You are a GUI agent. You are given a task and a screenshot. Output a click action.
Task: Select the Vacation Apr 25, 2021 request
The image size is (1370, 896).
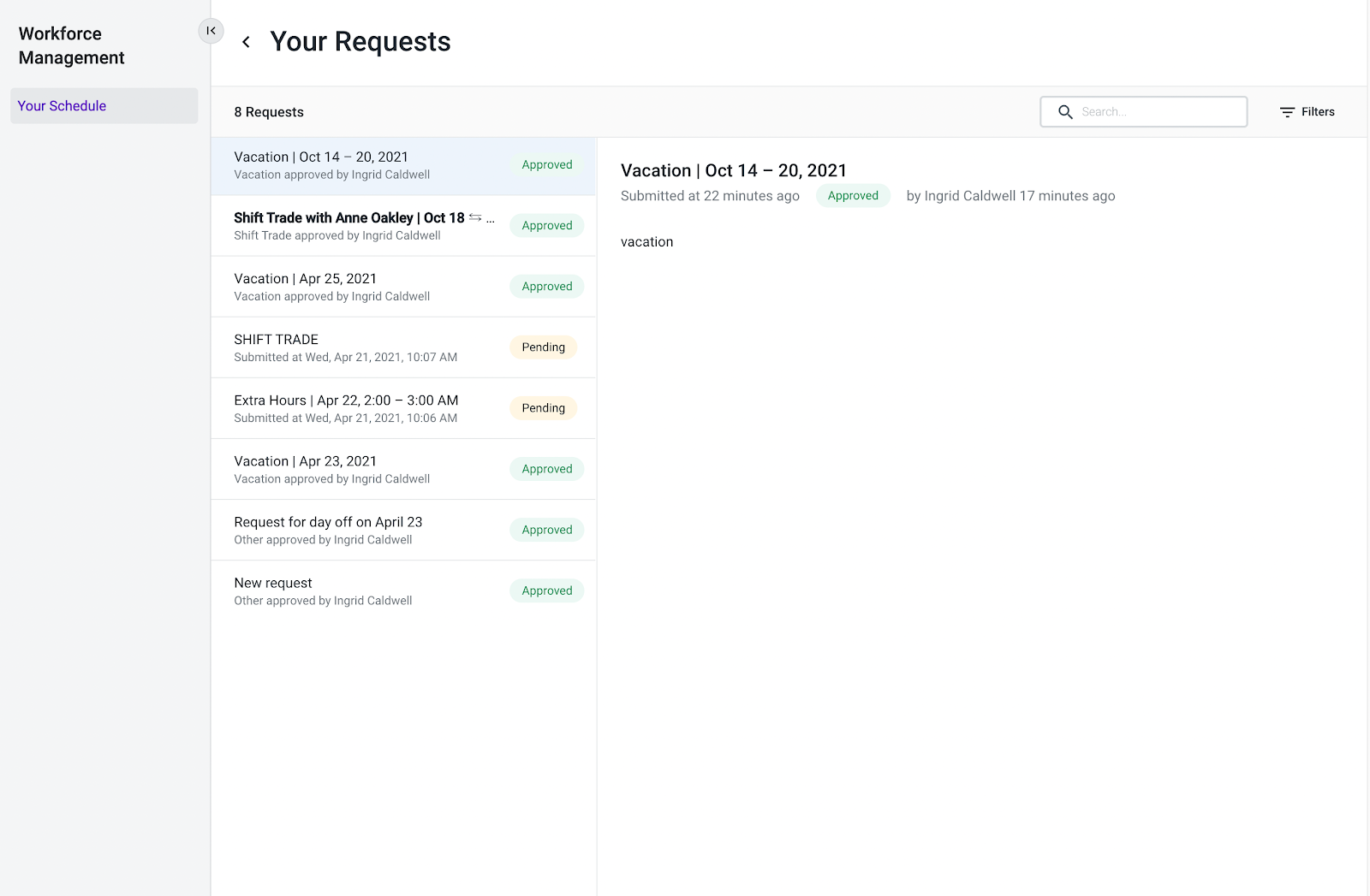tap(403, 287)
